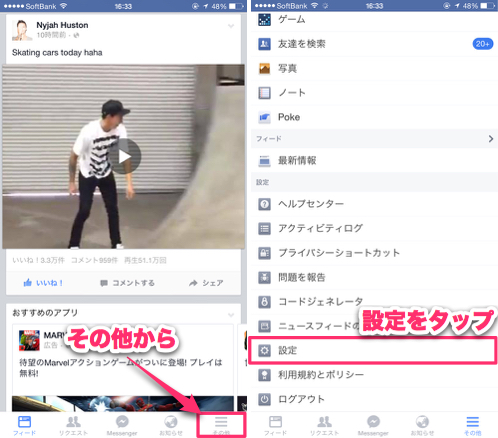This screenshot has width=498, height=438.
Task: Open 友達を検索 with 20+ badge
Action: click(374, 44)
